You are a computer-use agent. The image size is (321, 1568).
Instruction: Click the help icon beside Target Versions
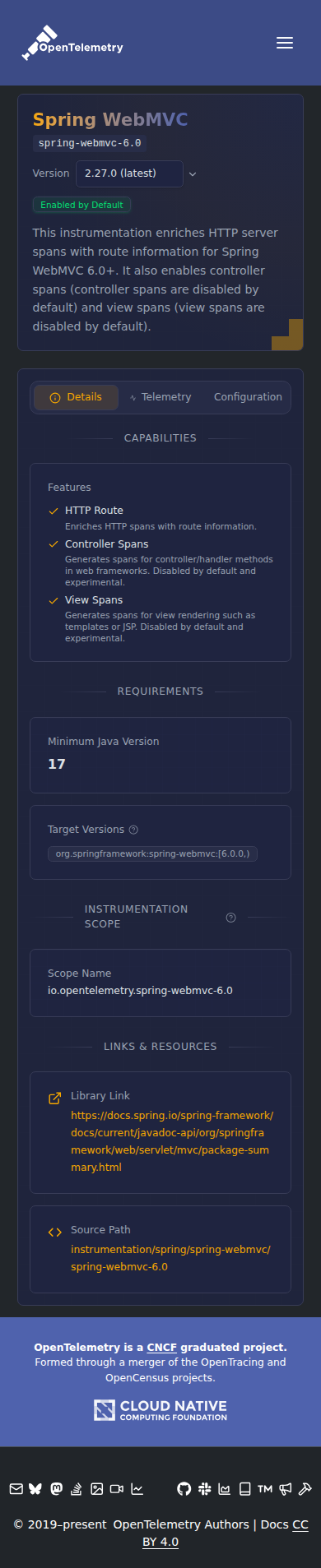pyautogui.click(x=133, y=830)
